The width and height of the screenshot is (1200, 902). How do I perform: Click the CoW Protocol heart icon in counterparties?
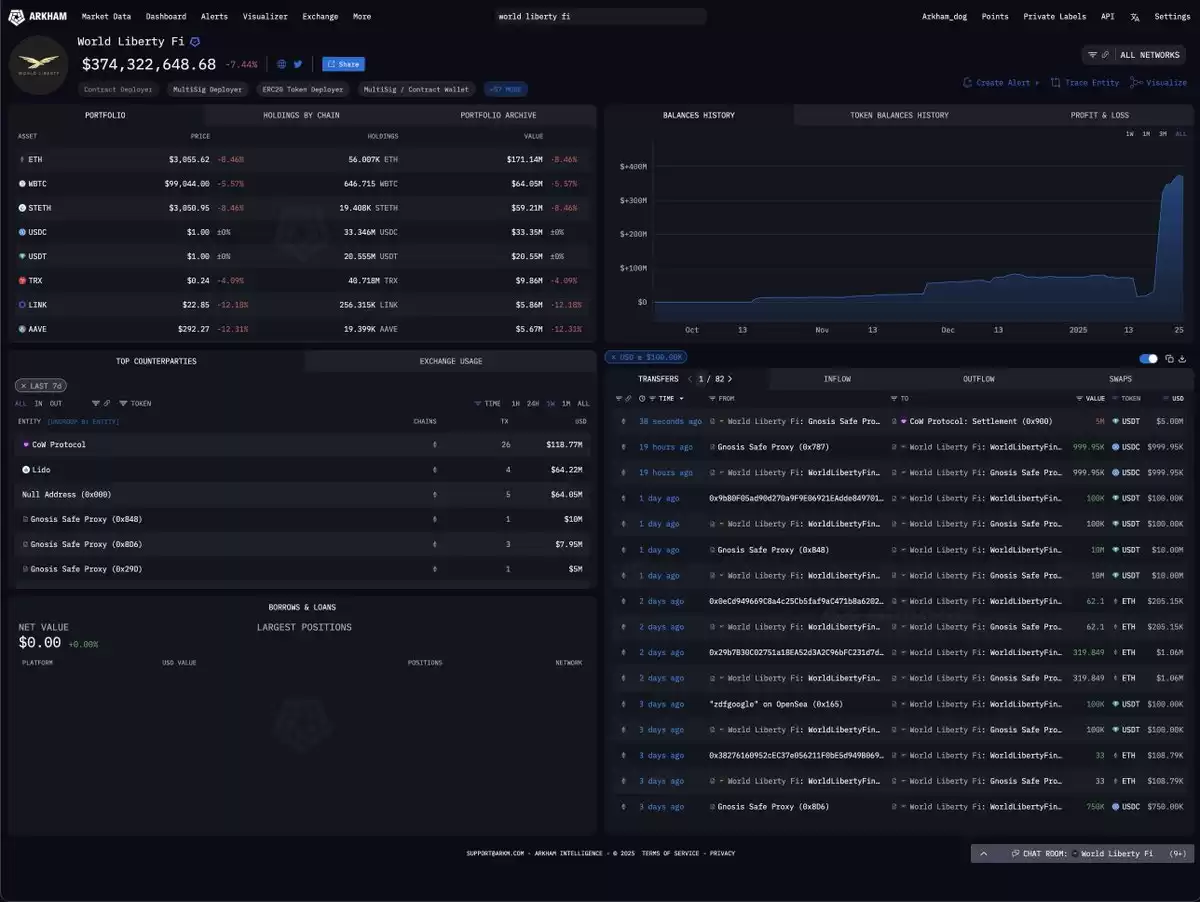(x=26, y=444)
